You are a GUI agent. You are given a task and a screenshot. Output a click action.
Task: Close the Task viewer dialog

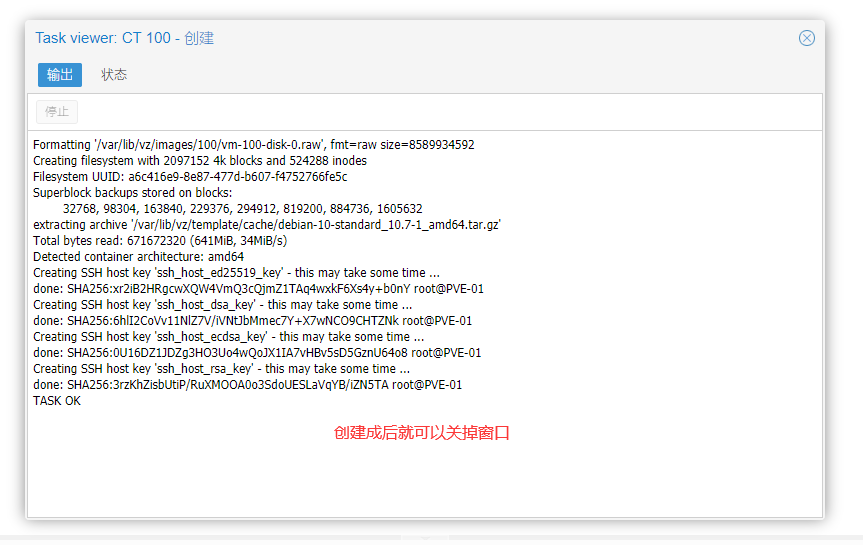[806, 38]
